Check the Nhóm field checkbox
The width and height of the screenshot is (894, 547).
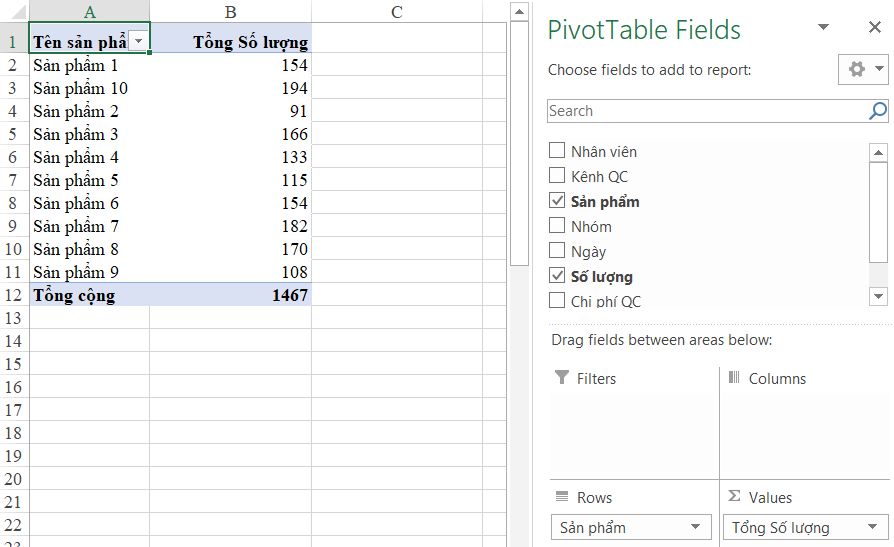pos(556,226)
